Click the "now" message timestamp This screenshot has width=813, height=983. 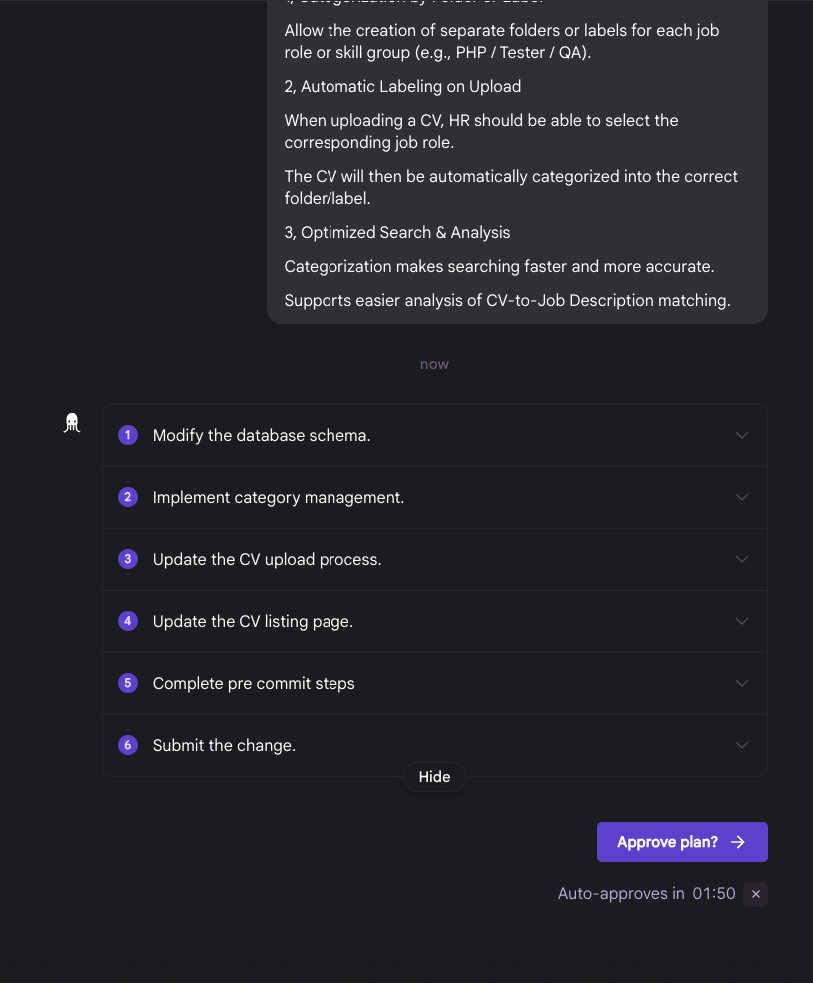point(434,364)
